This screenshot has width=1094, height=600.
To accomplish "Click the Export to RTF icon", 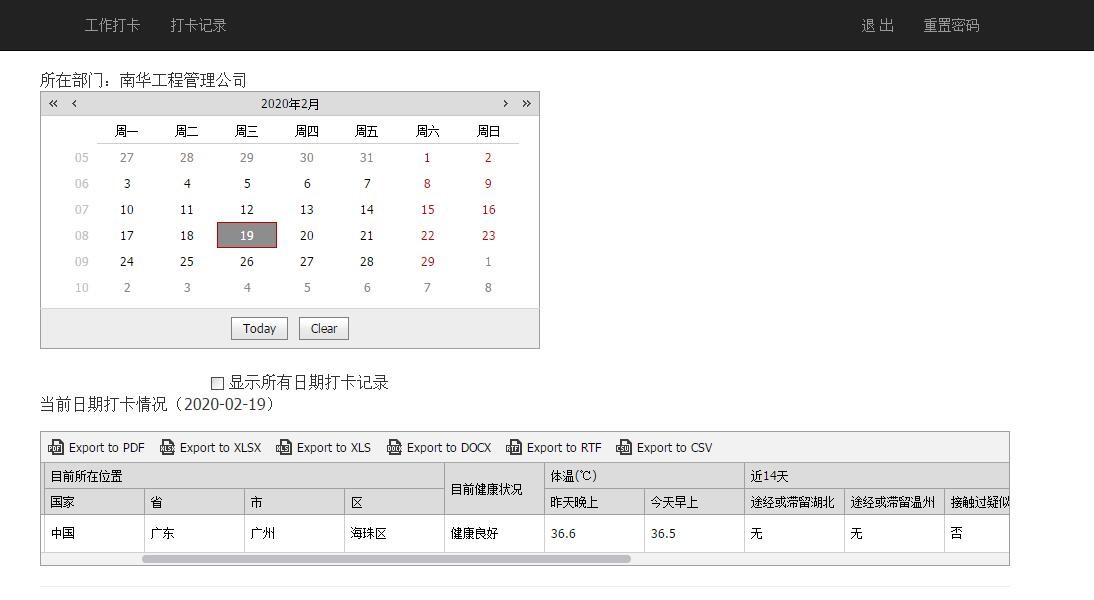I will pyautogui.click(x=514, y=448).
